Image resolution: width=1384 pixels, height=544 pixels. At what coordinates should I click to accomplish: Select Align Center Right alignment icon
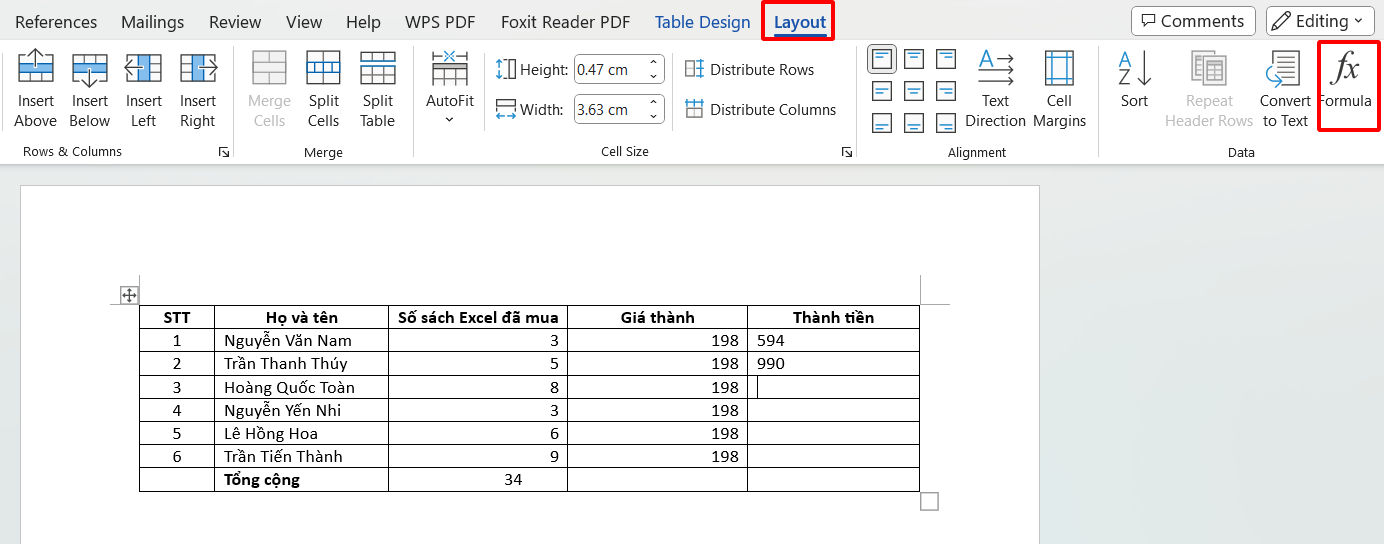(946, 91)
